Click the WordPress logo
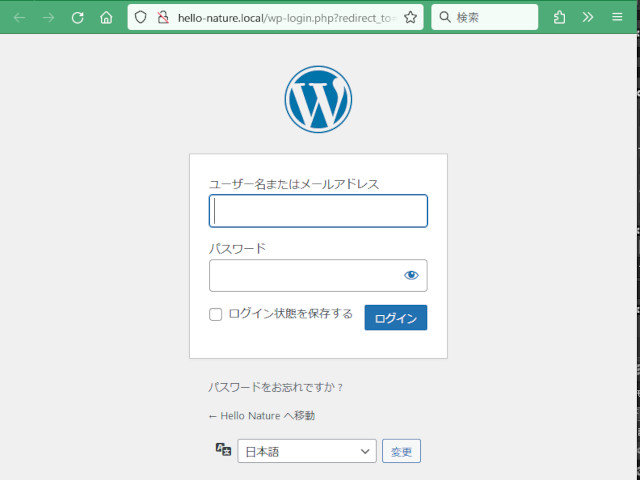This screenshot has width=640, height=480. click(x=318, y=99)
